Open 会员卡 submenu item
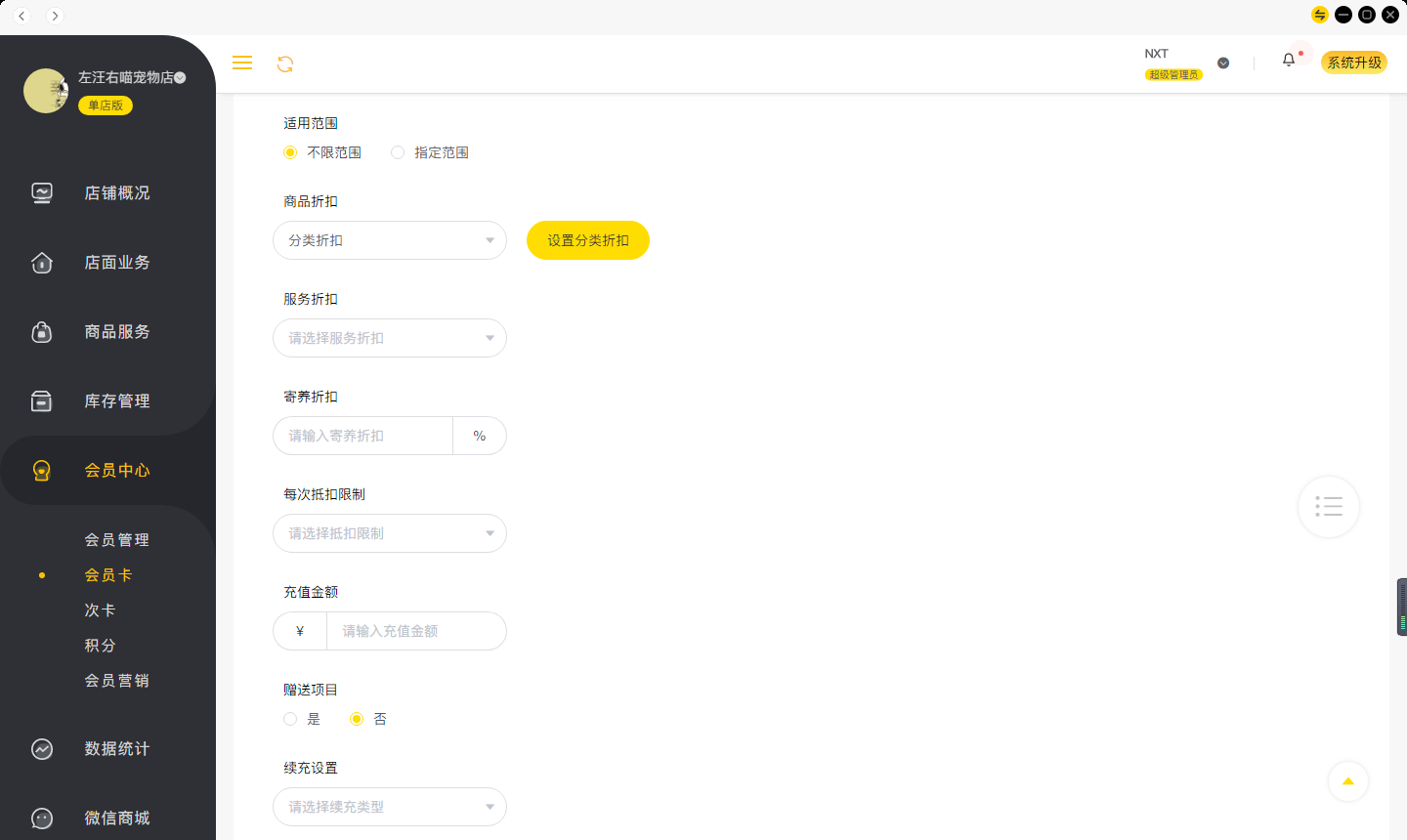The image size is (1407, 840). click(x=108, y=575)
